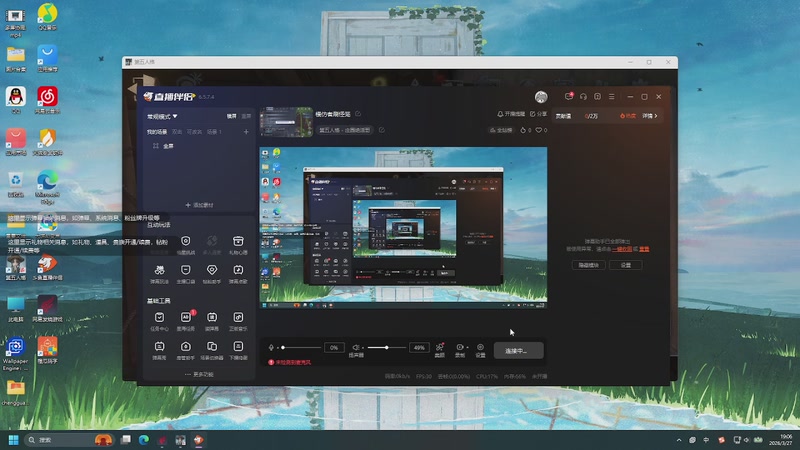
Task: Select the 我的场景 scene tab
Action: pos(157,132)
